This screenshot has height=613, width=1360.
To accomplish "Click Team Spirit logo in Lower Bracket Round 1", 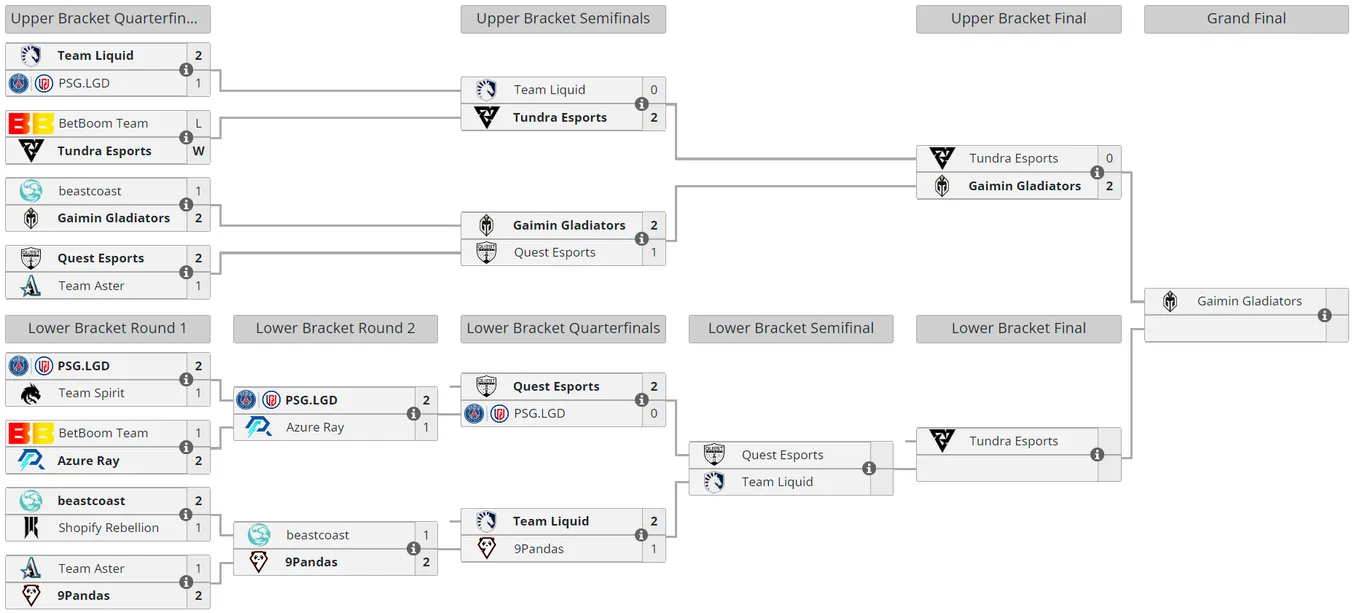I will pyautogui.click(x=31, y=393).
